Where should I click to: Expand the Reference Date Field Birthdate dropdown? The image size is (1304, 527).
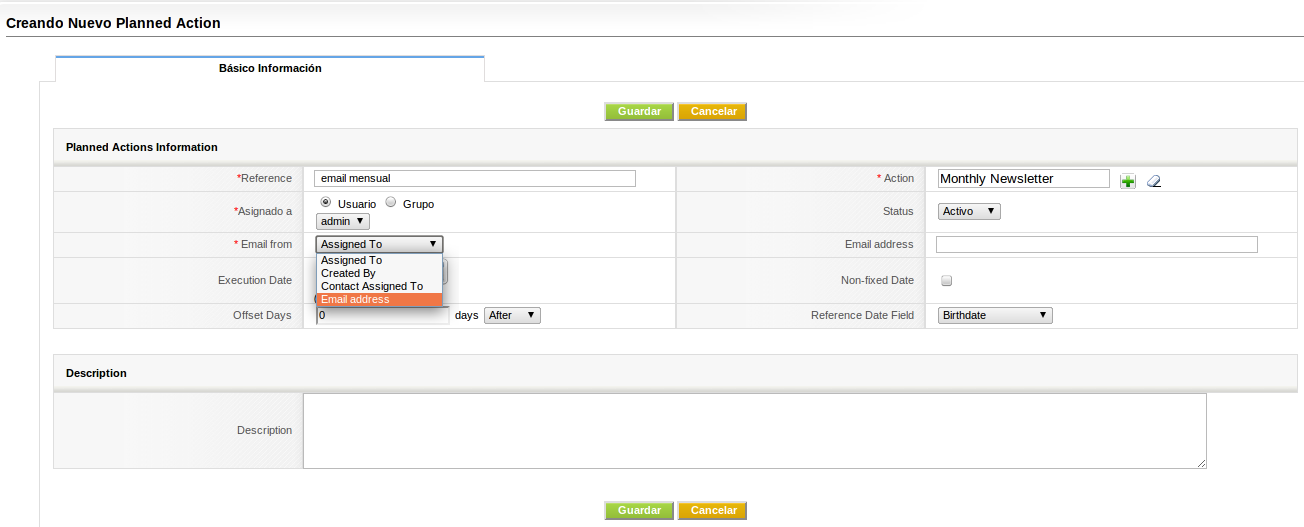pyautogui.click(x=995, y=315)
